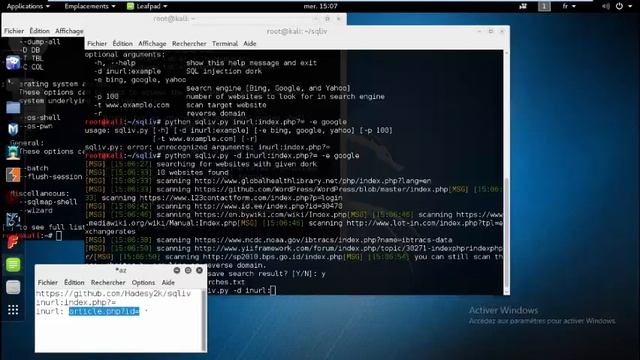Open the Emplacements menu in top bar
640x360 pixels.
(90, 6)
